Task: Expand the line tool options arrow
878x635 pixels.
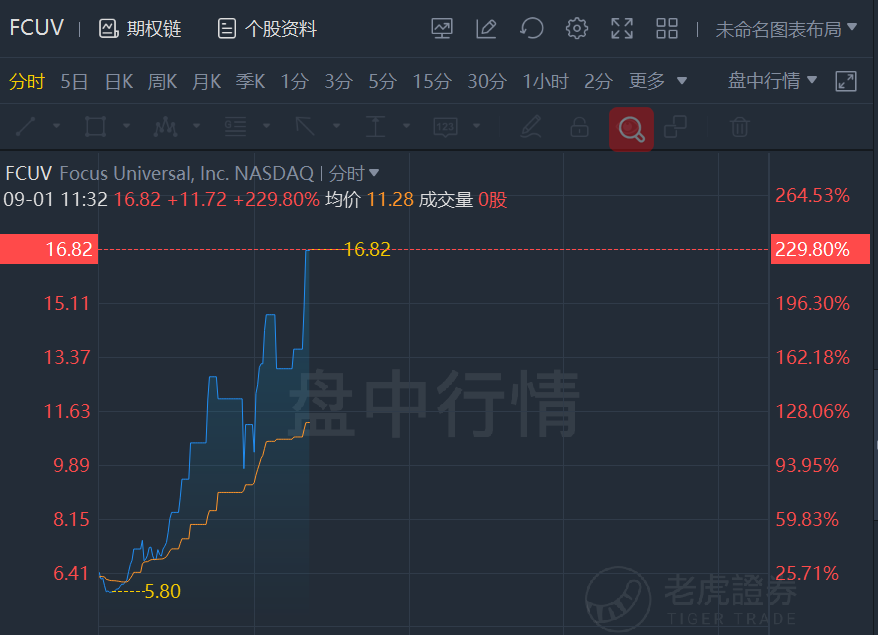Action: click(x=57, y=126)
